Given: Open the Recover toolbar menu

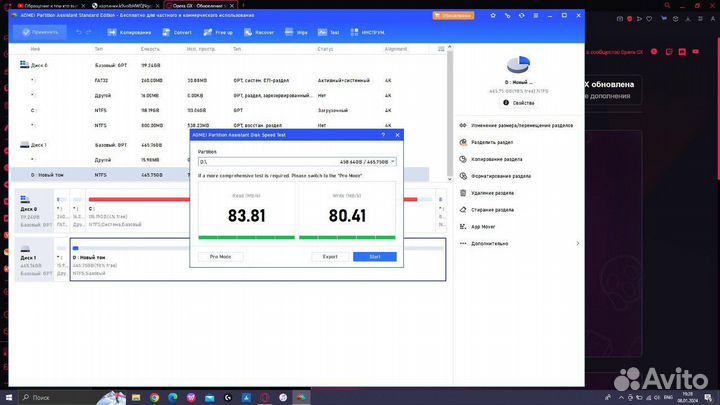Looking at the screenshot, I should coord(259,32).
